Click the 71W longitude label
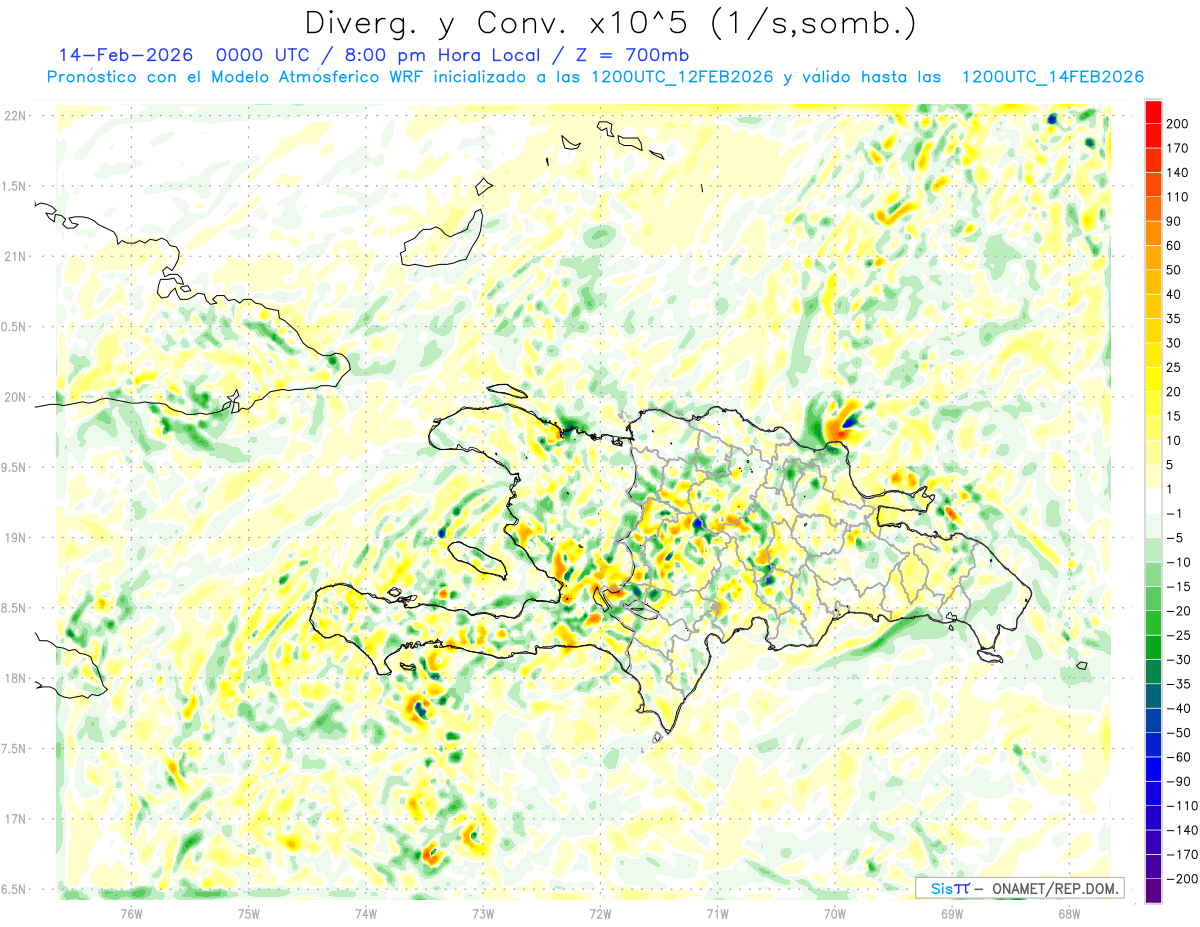The image size is (1200, 927). pos(717,913)
